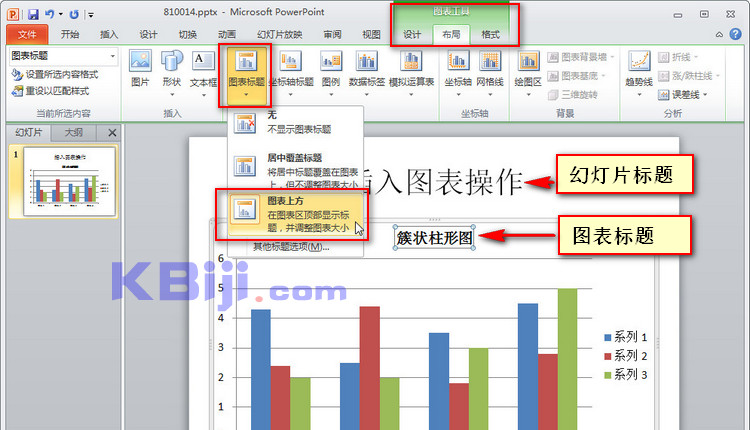The image size is (750, 430).
Task: Click the Save icon in quick access toolbar
Action: tap(33, 14)
